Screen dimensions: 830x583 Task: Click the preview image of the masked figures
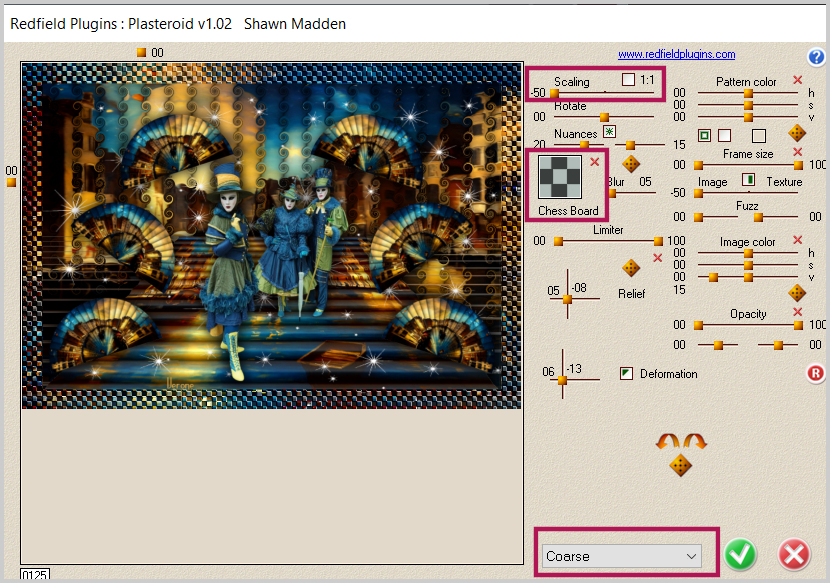[272, 236]
